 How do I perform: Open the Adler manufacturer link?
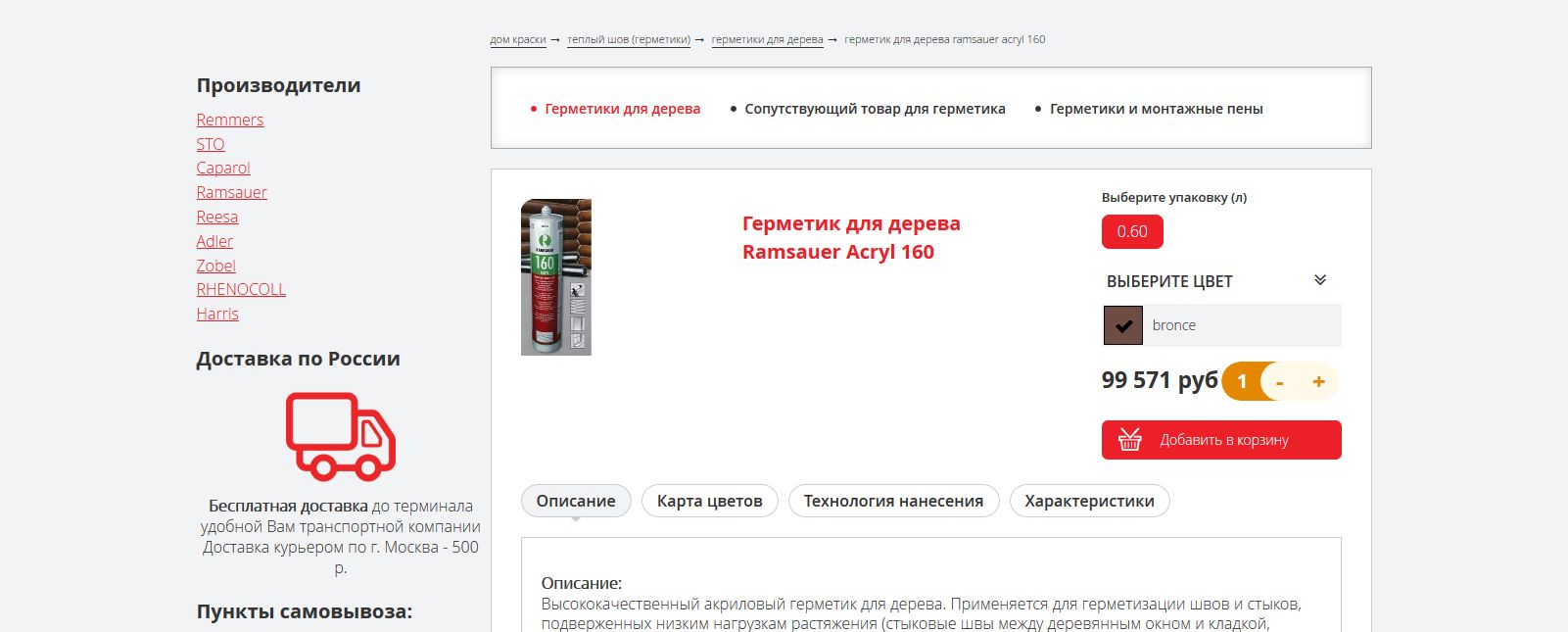(214, 241)
